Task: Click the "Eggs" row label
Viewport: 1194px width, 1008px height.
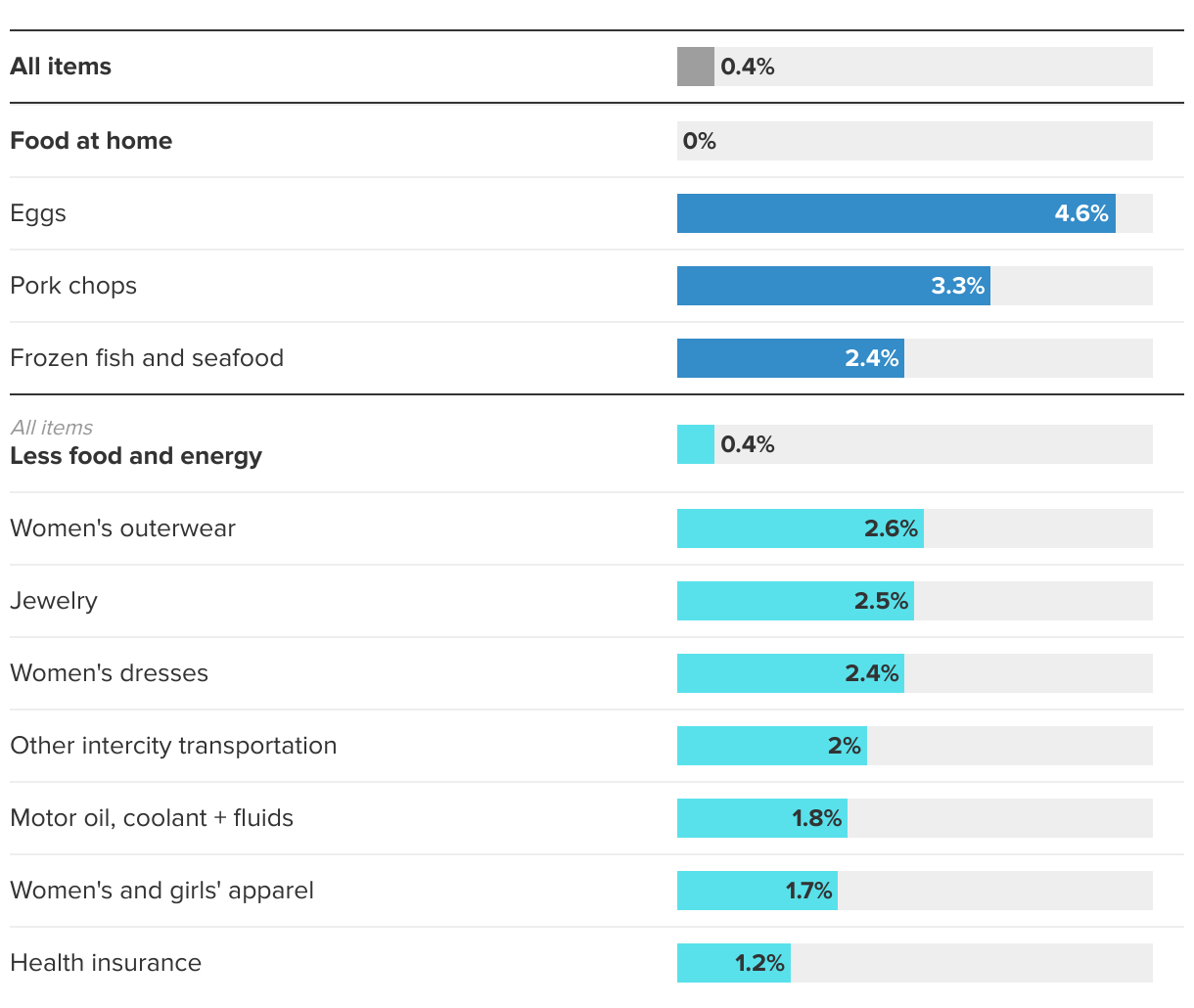Action: (x=38, y=213)
